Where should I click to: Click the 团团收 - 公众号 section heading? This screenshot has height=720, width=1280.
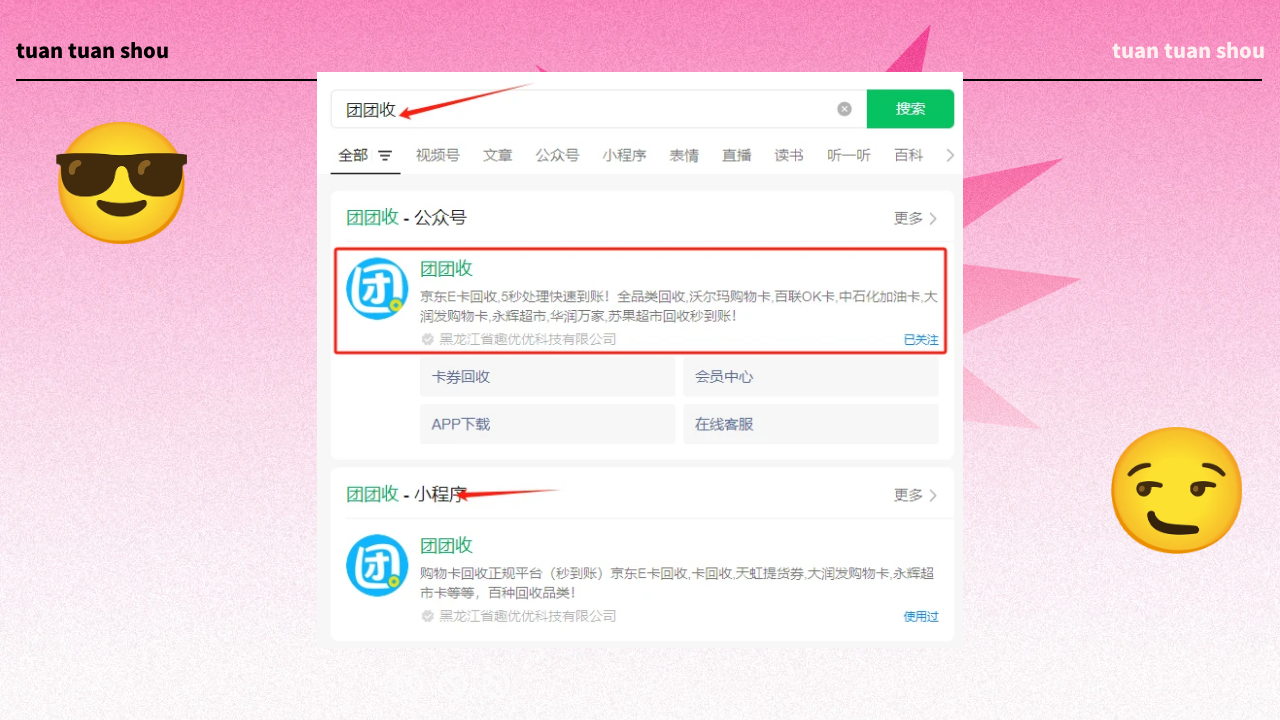click(406, 218)
